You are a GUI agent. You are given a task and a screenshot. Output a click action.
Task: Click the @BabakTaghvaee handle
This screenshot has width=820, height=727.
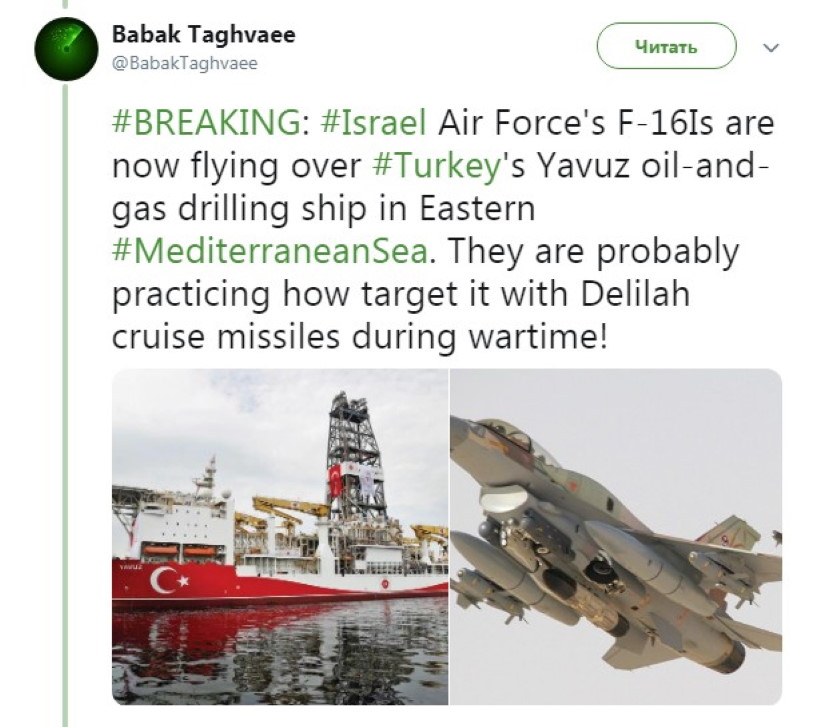[185, 63]
